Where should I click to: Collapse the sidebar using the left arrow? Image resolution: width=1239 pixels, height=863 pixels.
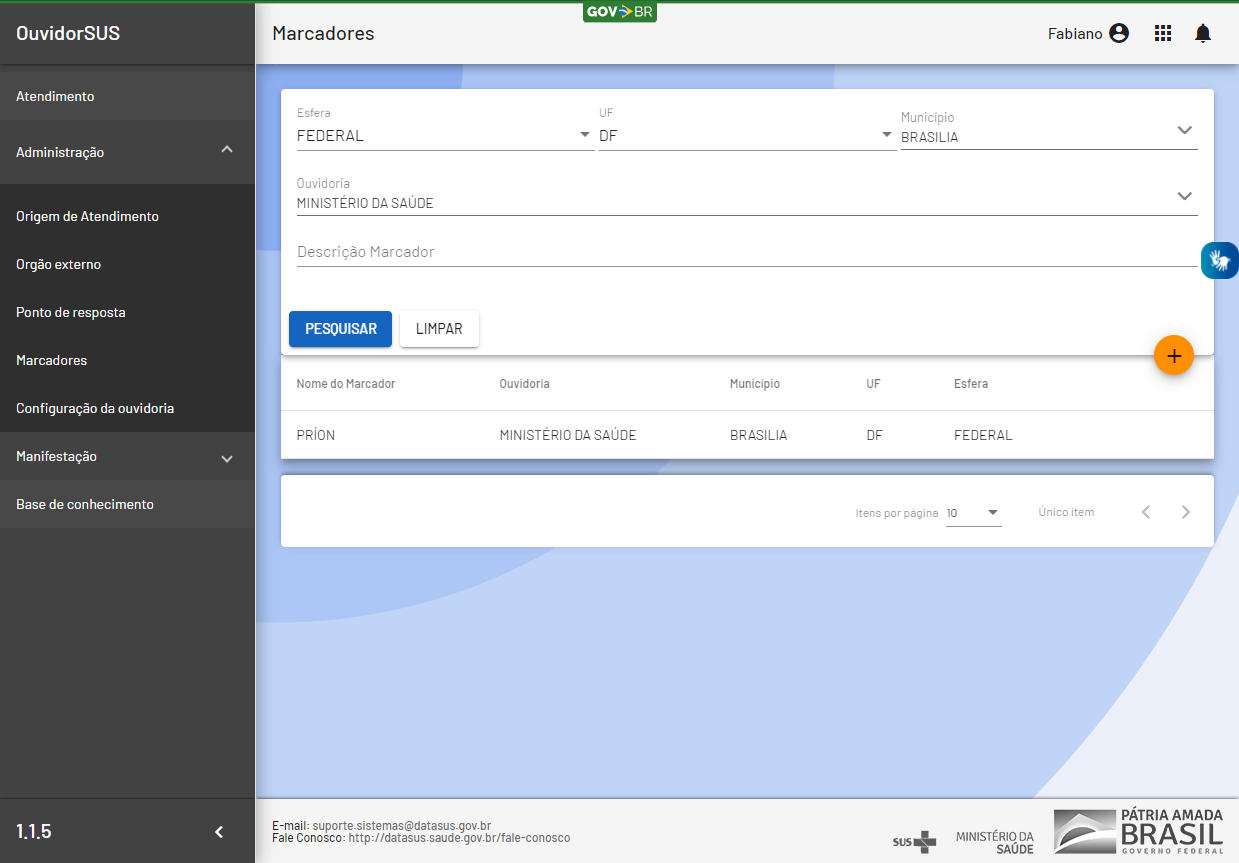(x=219, y=832)
